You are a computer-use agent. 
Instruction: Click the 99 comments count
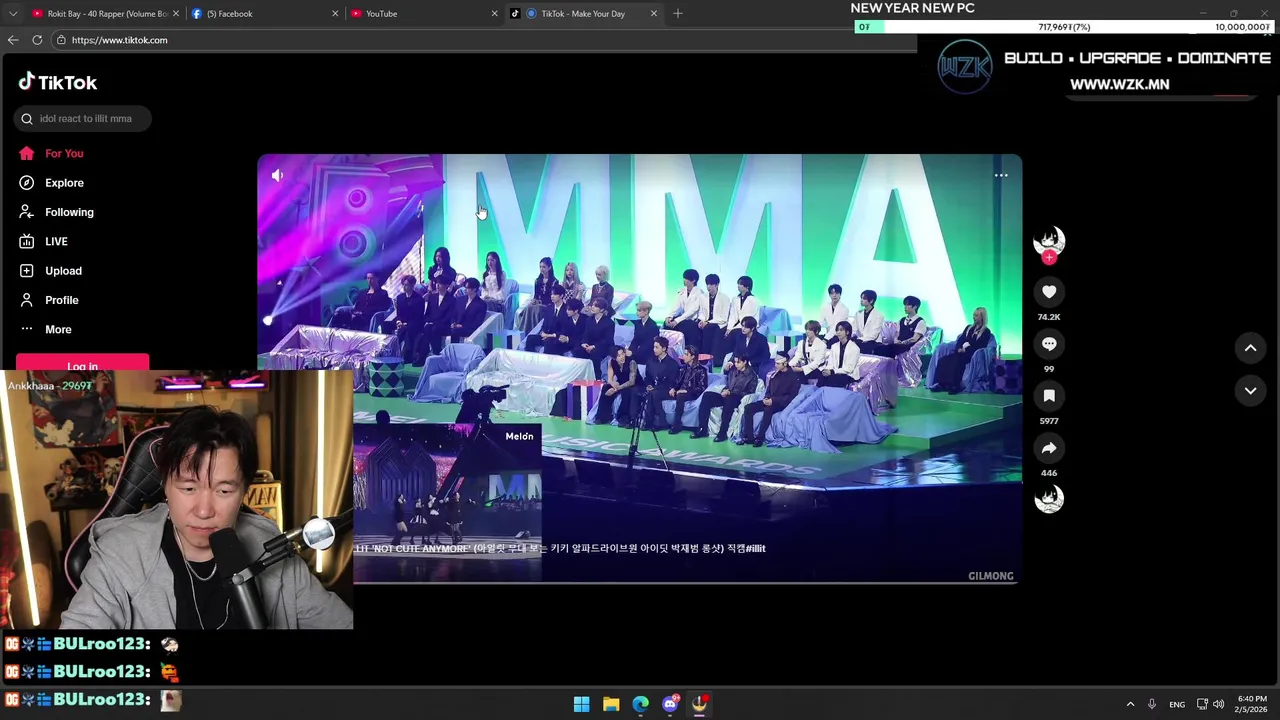click(1049, 369)
